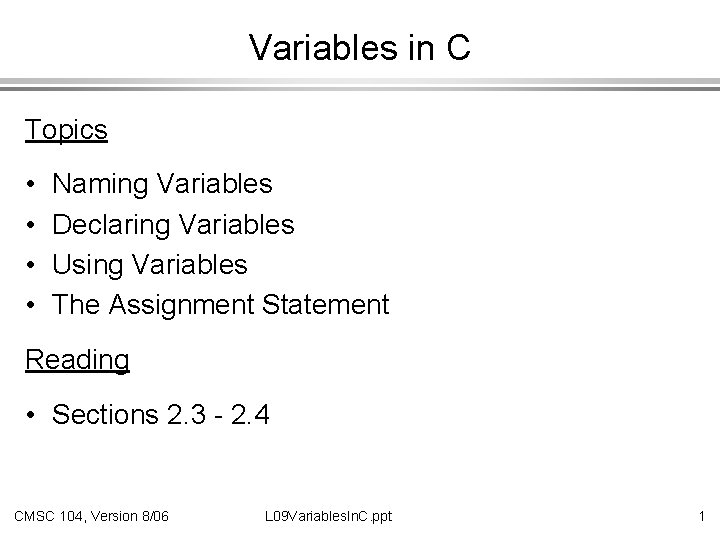720x540 pixels.
Task: Click the Naming Variables bullet text
Action: pyautogui.click(x=162, y=184)
